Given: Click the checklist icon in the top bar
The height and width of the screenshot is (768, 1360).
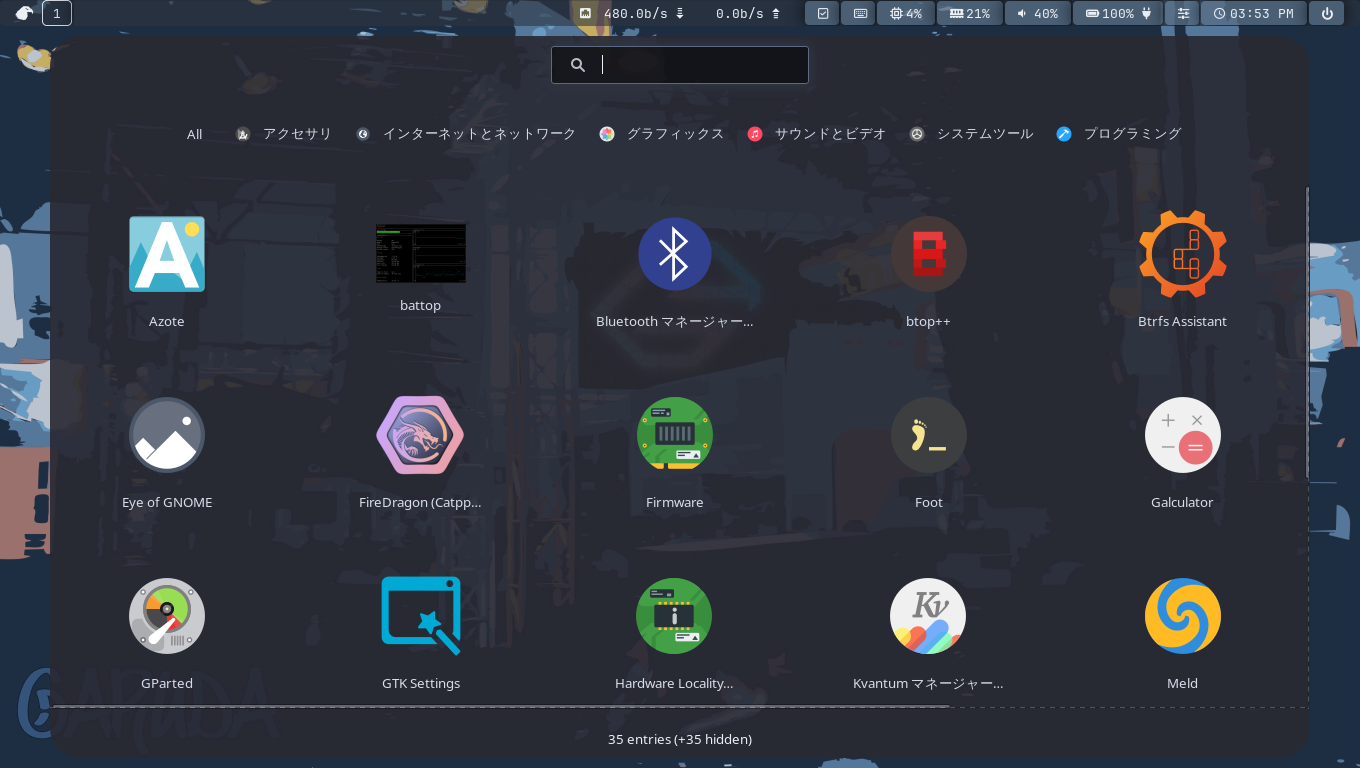Looking at the screenshot, I should pyautogui.click(x=822, y=13).
